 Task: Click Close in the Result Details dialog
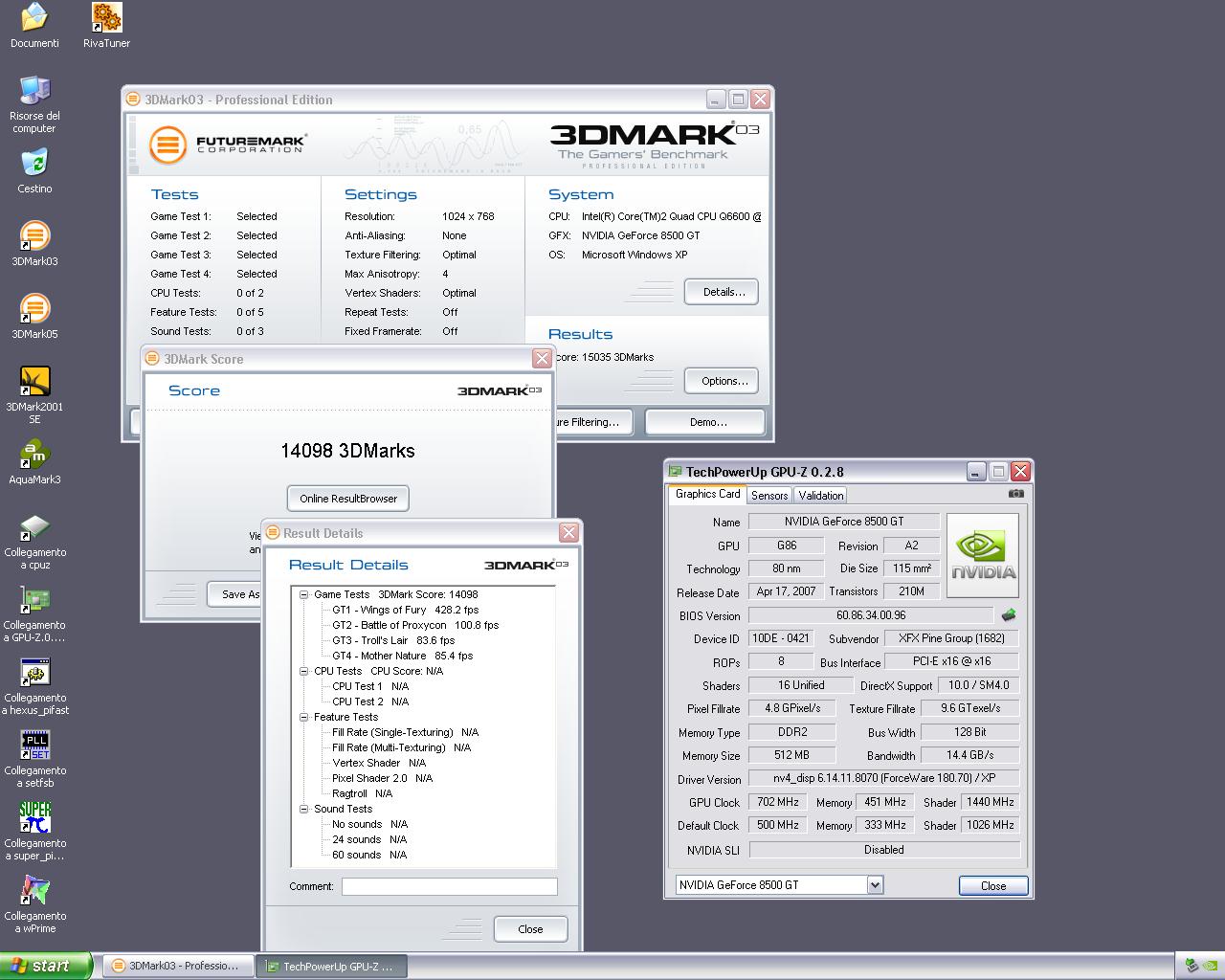click(530, 929)
